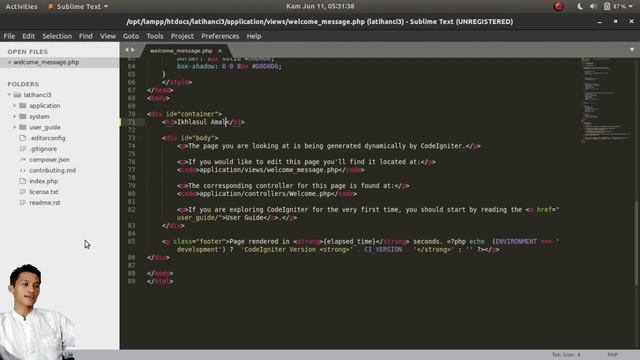Image resolution: width=640 pixels, height=360 pixels.
Task: Open the Selection menu
Action: click(57, 36)
